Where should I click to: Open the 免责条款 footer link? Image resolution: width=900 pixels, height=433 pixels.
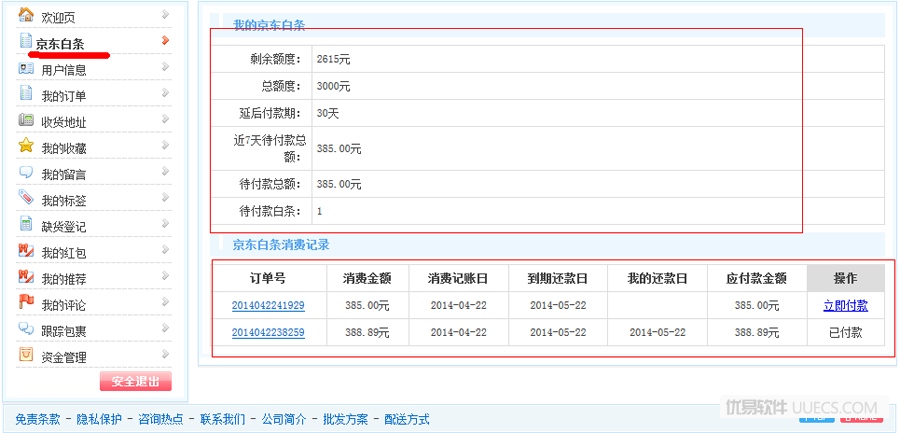[x=38, y=419]
